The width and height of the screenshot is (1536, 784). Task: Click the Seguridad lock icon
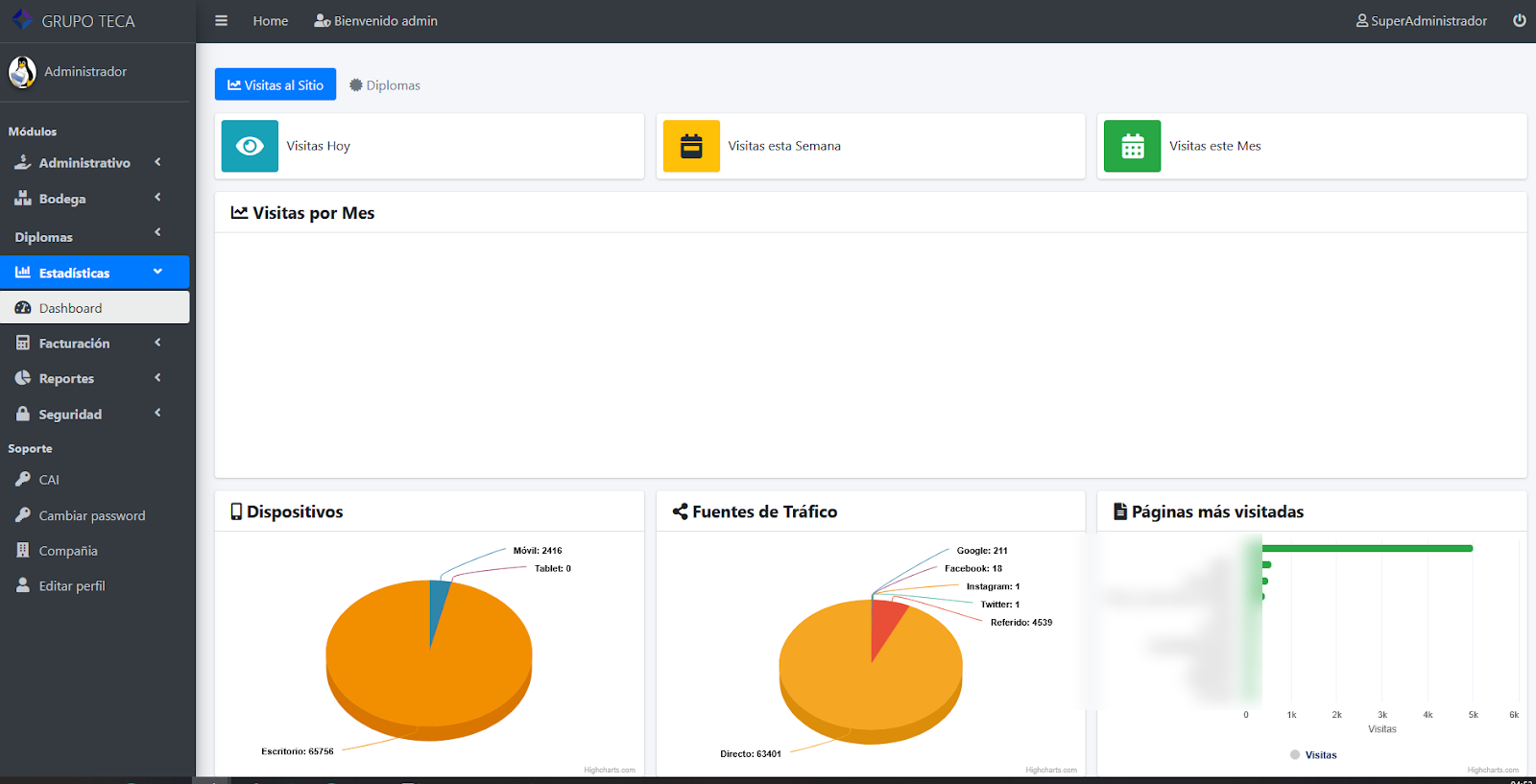[x=23, y=414]
